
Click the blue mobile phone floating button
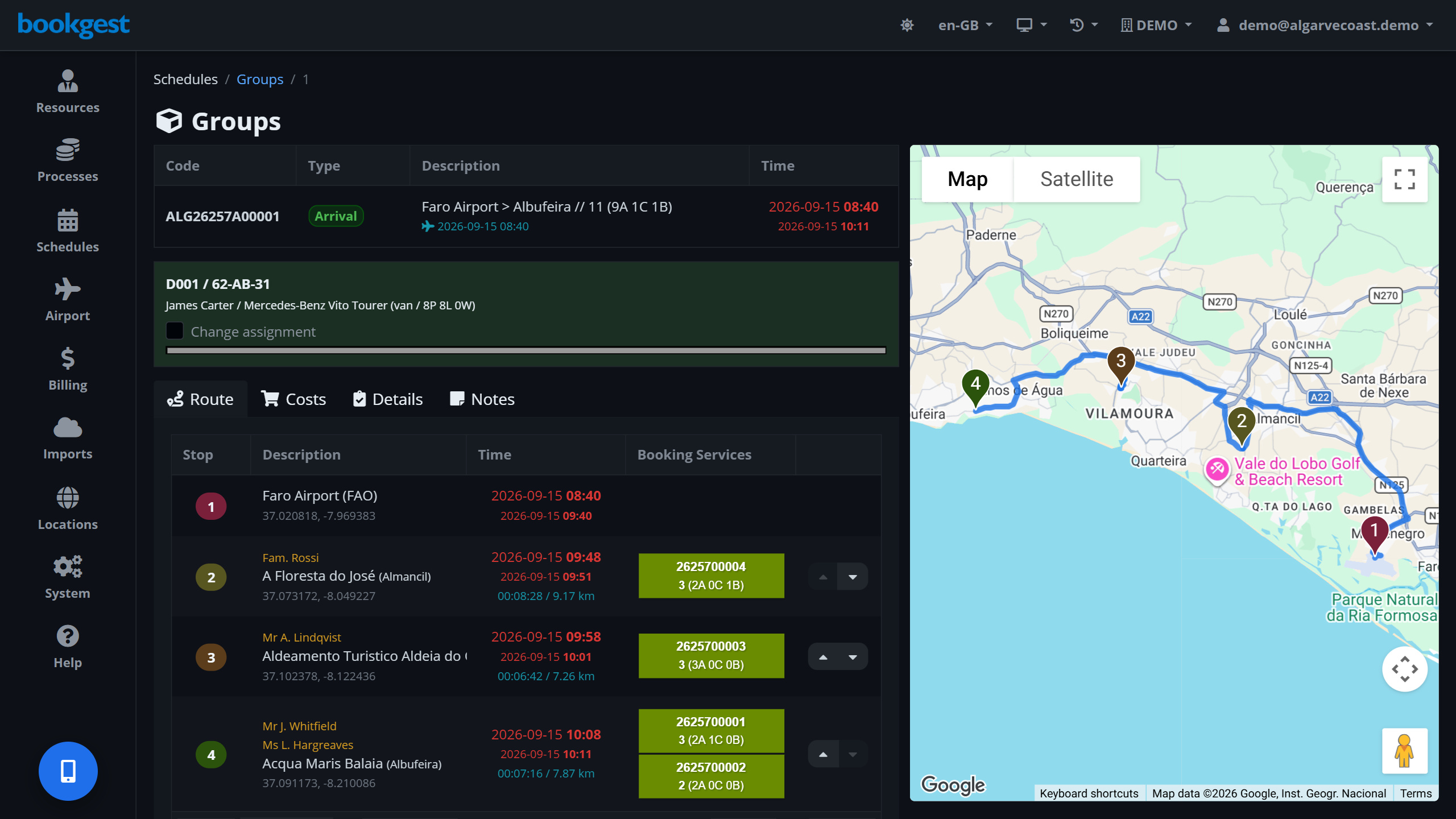pyautogui.click(x=68, y=771)
